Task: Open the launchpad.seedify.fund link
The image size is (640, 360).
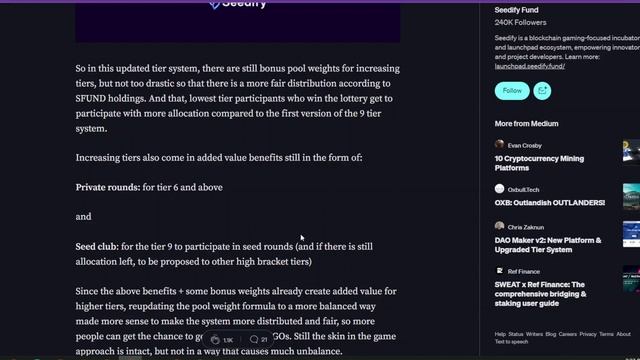Action: pyautogui.click(x=529, y=66)
